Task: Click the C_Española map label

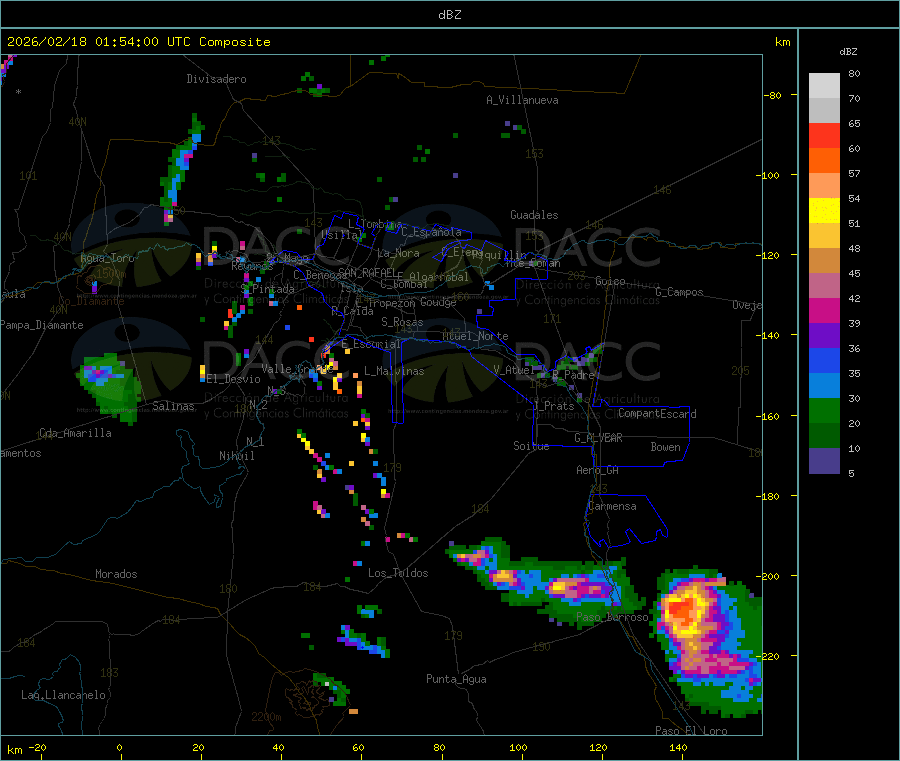Action: (x=431, y=232)
